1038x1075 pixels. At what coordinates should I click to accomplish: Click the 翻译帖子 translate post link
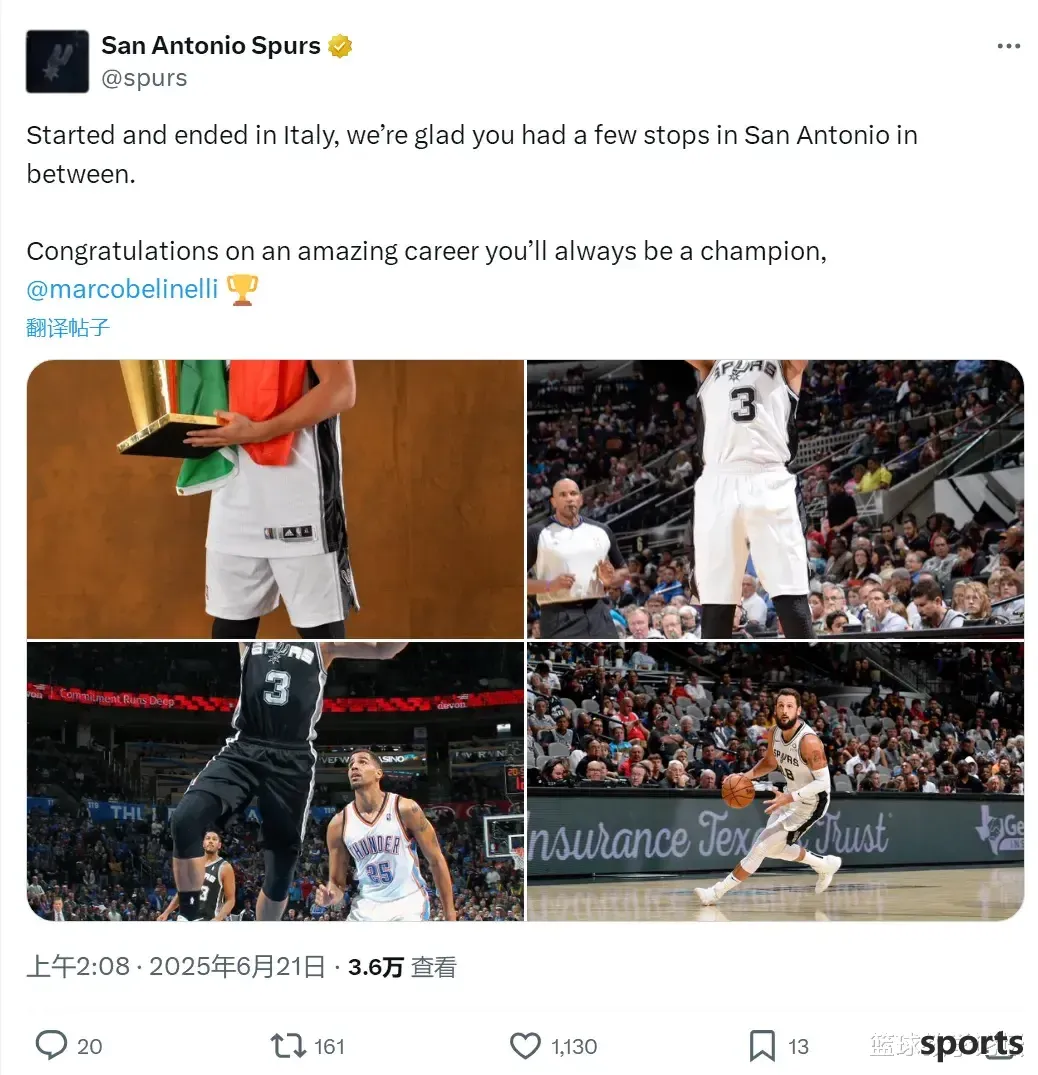point(68,327)
